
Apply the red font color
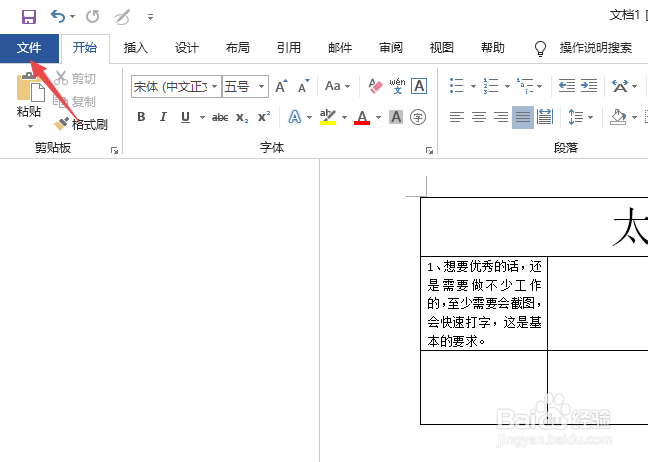coord(362,117)
